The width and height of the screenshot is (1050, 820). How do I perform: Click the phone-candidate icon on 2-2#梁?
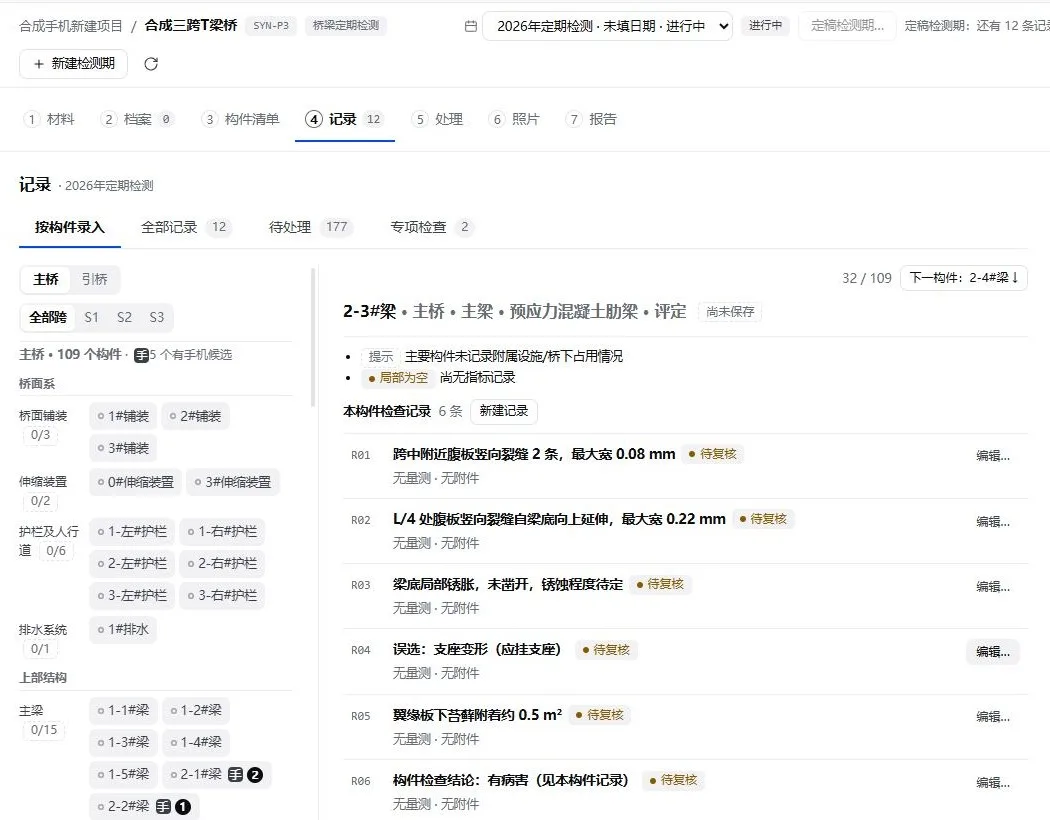coord(163,807)
